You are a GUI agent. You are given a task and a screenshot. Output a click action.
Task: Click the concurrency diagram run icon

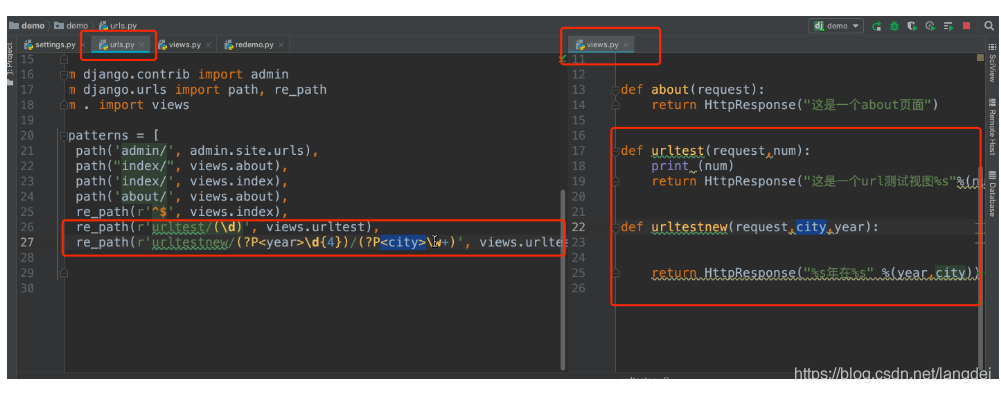[949, 26]
